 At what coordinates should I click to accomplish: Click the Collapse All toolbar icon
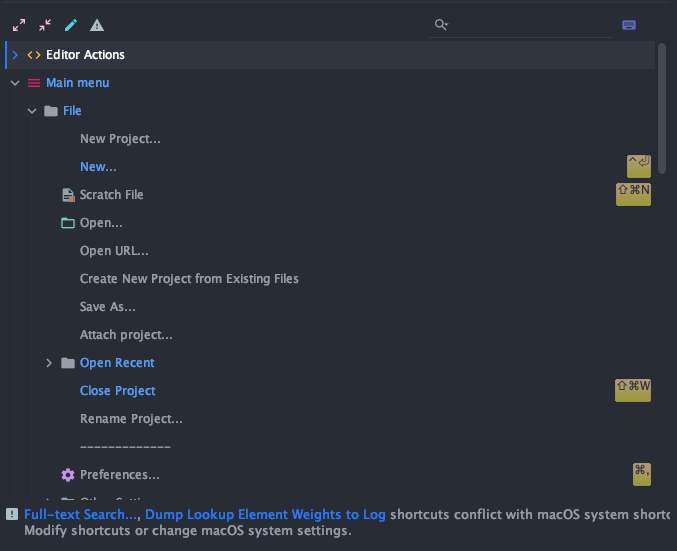[x=45, y=25]
